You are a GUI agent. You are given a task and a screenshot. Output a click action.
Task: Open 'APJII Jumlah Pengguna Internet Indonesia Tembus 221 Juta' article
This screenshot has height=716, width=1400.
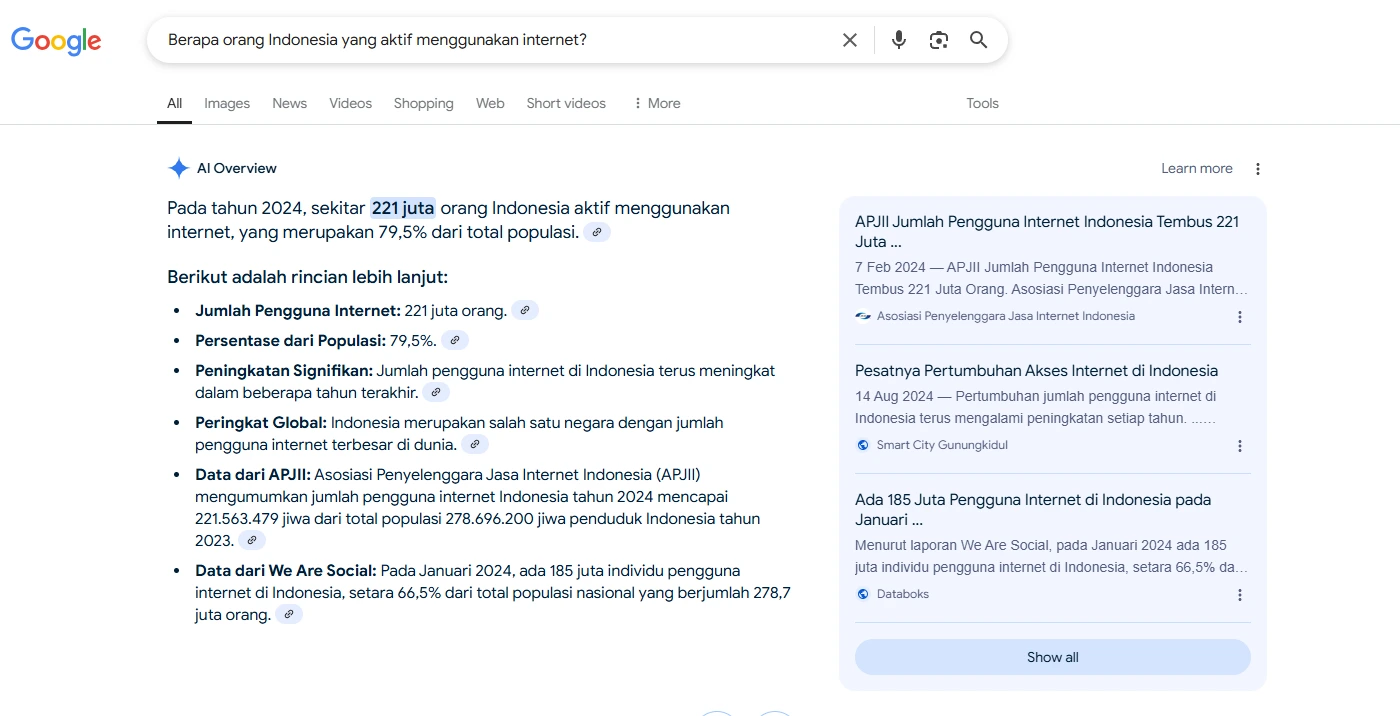(1047, 232)
